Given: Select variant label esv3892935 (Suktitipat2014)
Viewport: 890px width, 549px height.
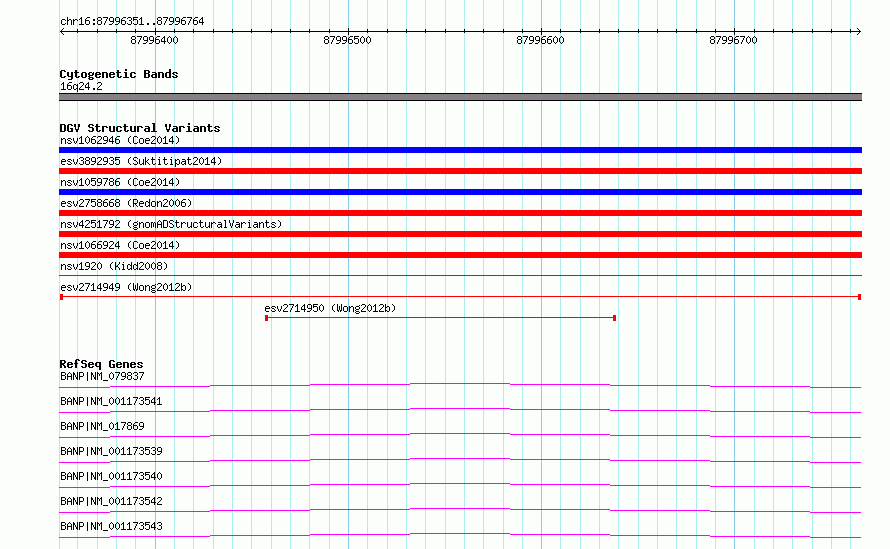Looking at the screenshot, I should [x=141, y=161].
